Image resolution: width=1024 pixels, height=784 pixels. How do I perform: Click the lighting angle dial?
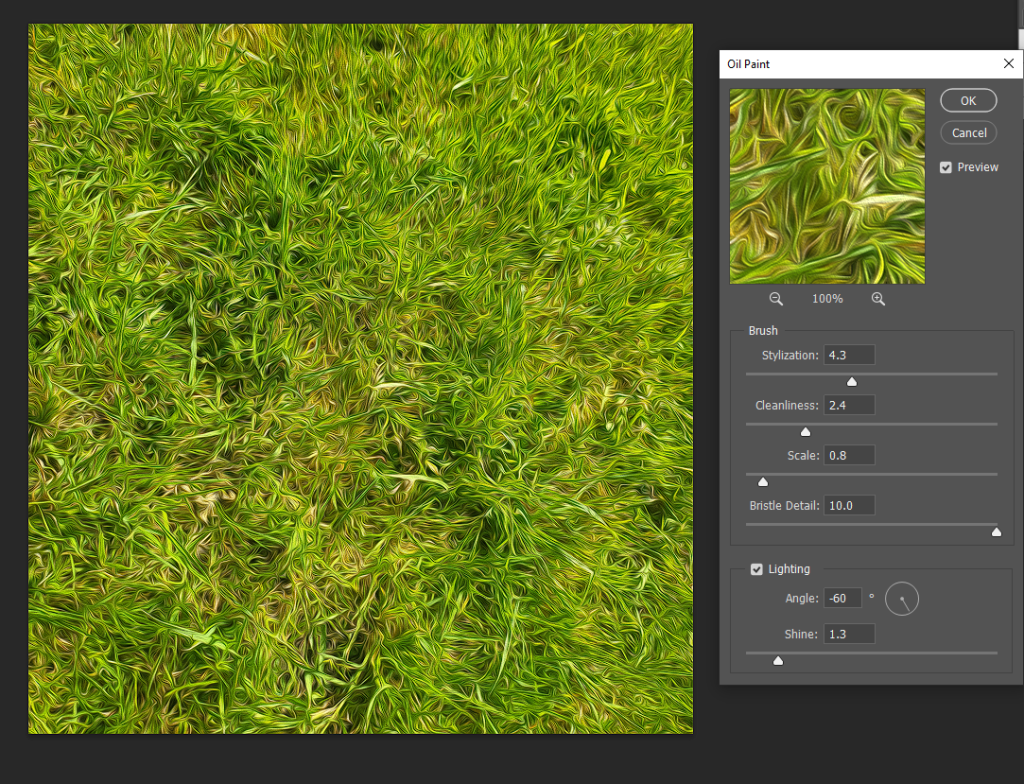[902, 599]
